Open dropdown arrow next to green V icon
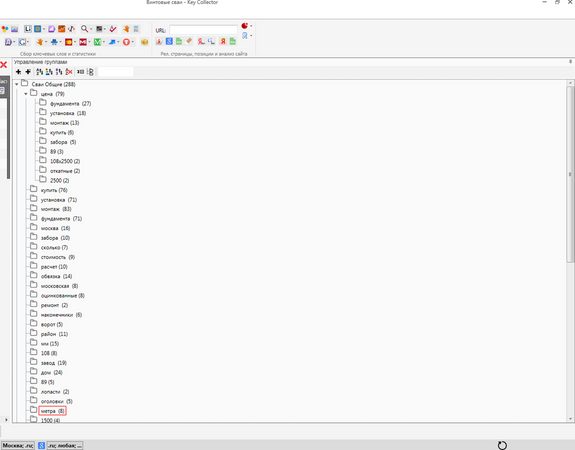This screenshot has height=450, width=575. (103, 42)
